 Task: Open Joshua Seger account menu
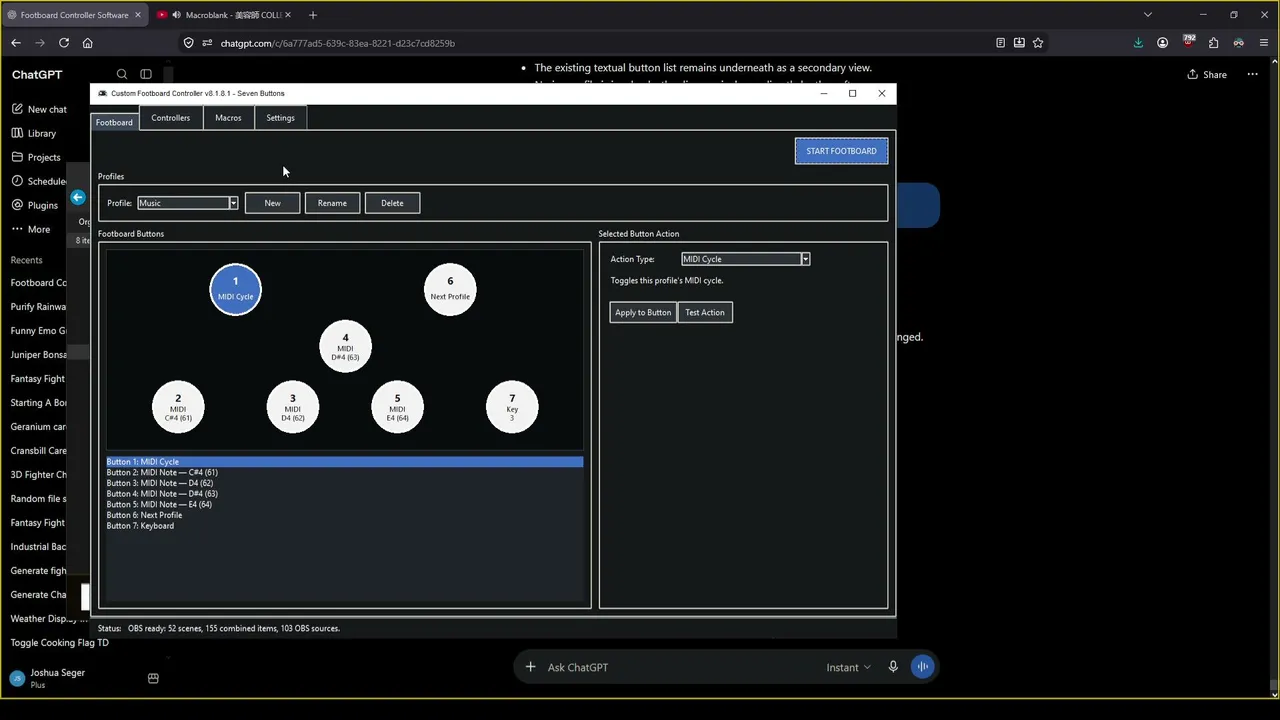coord(48,678)
